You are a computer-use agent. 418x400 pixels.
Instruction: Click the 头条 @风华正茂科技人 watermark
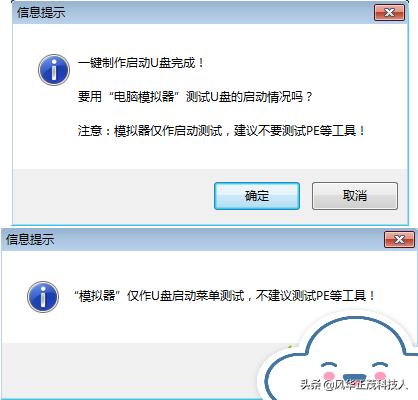point(354,385)
